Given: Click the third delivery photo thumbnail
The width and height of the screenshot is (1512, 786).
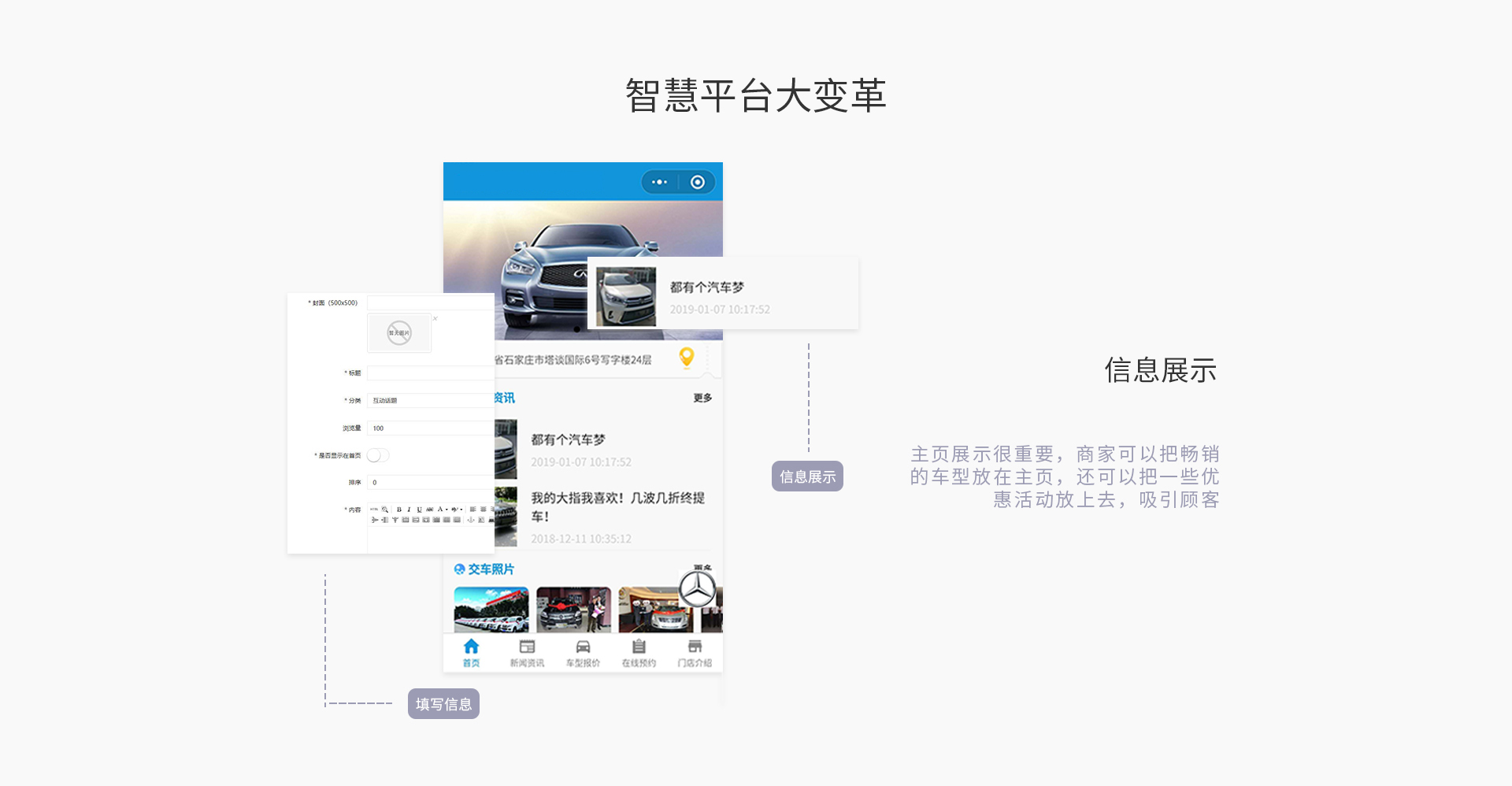Looking at the screenshot, I should [655, 610].
